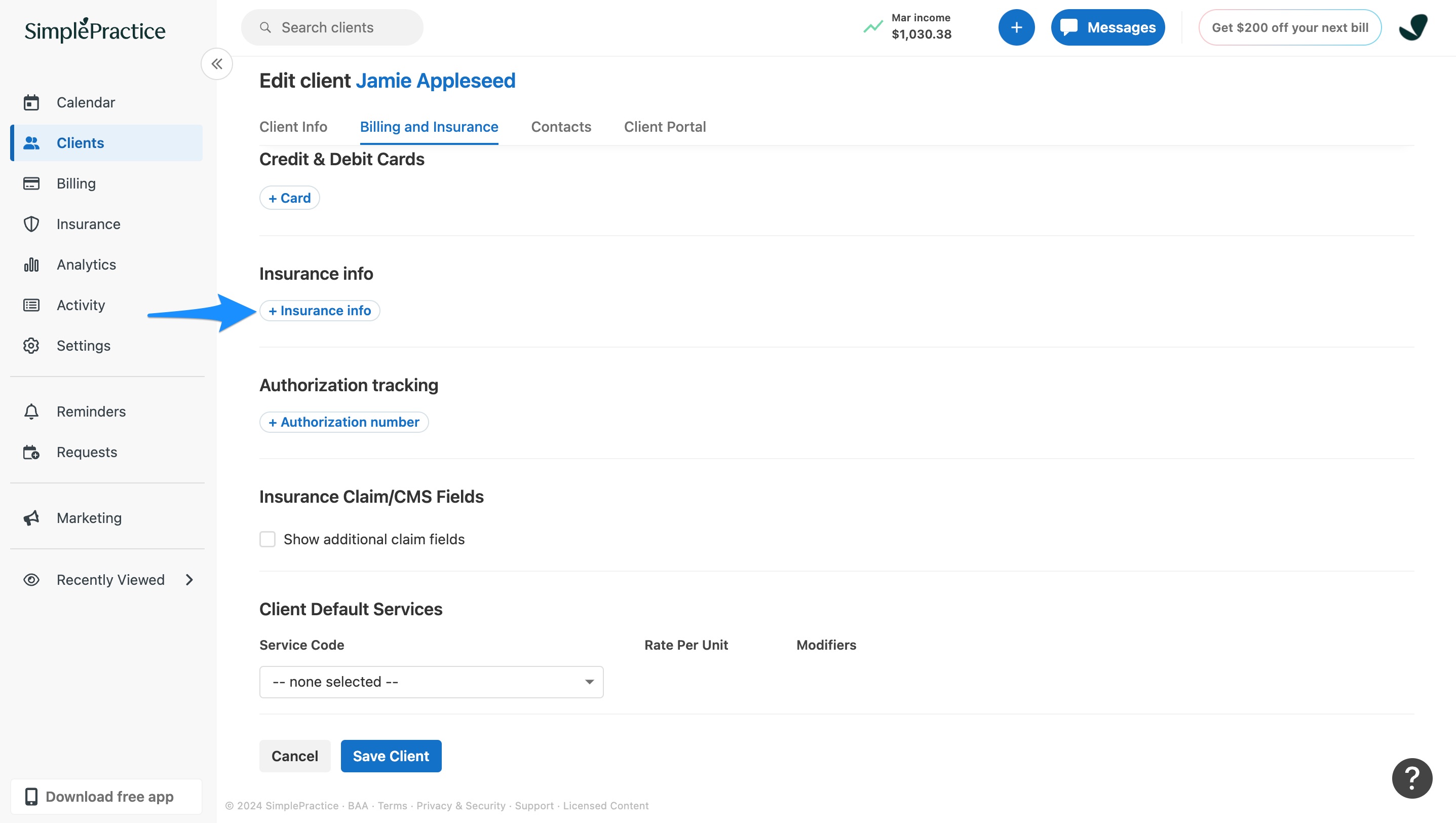Click the Clients people icon
Screen dimensions: 1456x823
click(31, 143)
